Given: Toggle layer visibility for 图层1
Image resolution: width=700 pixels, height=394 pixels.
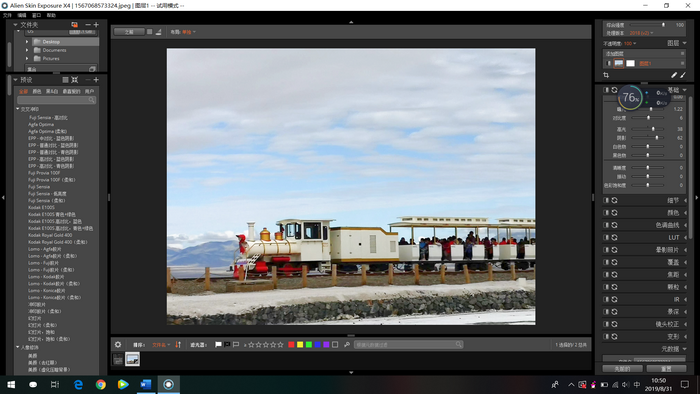Looking at the screenshot, I should 608,63.
